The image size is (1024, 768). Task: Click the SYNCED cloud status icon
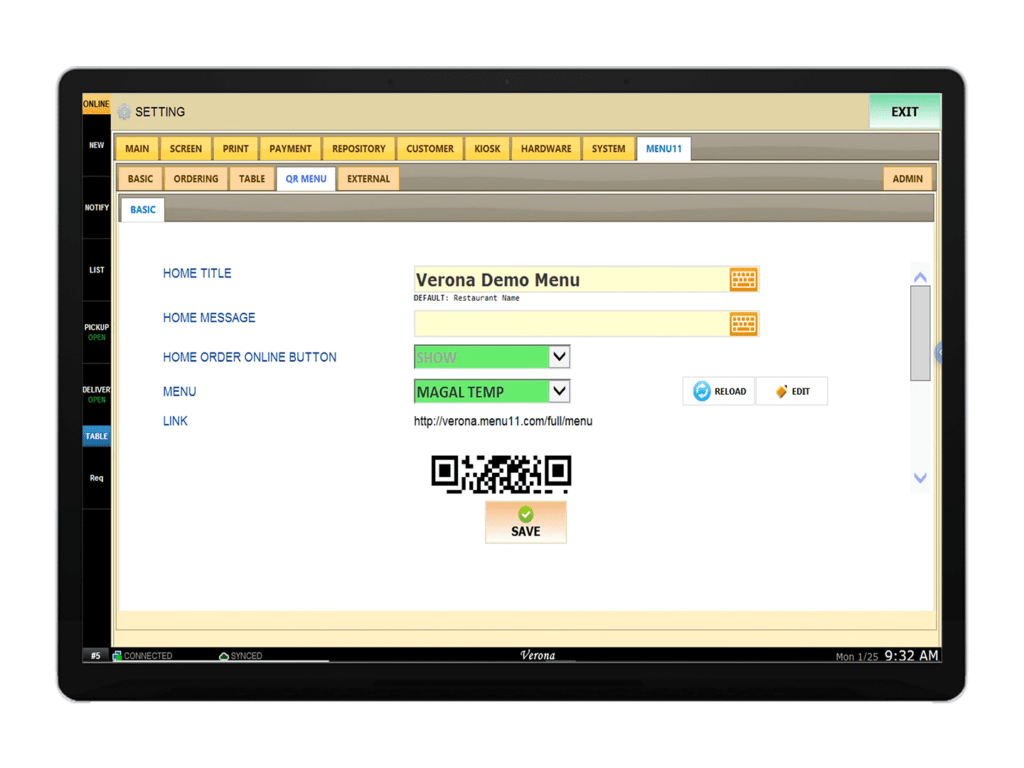(x=223, y=656)
